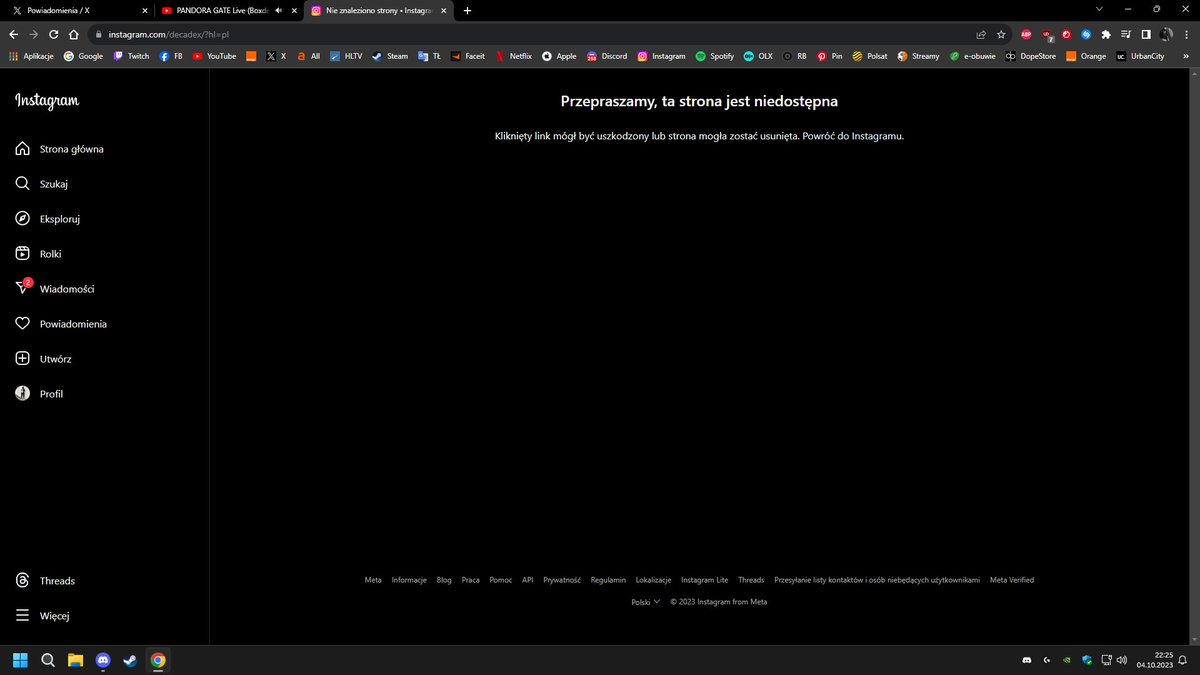Screen dimensions: 1200x675
Task: Open File Explorer from taskbar
Action: [75, 660]
